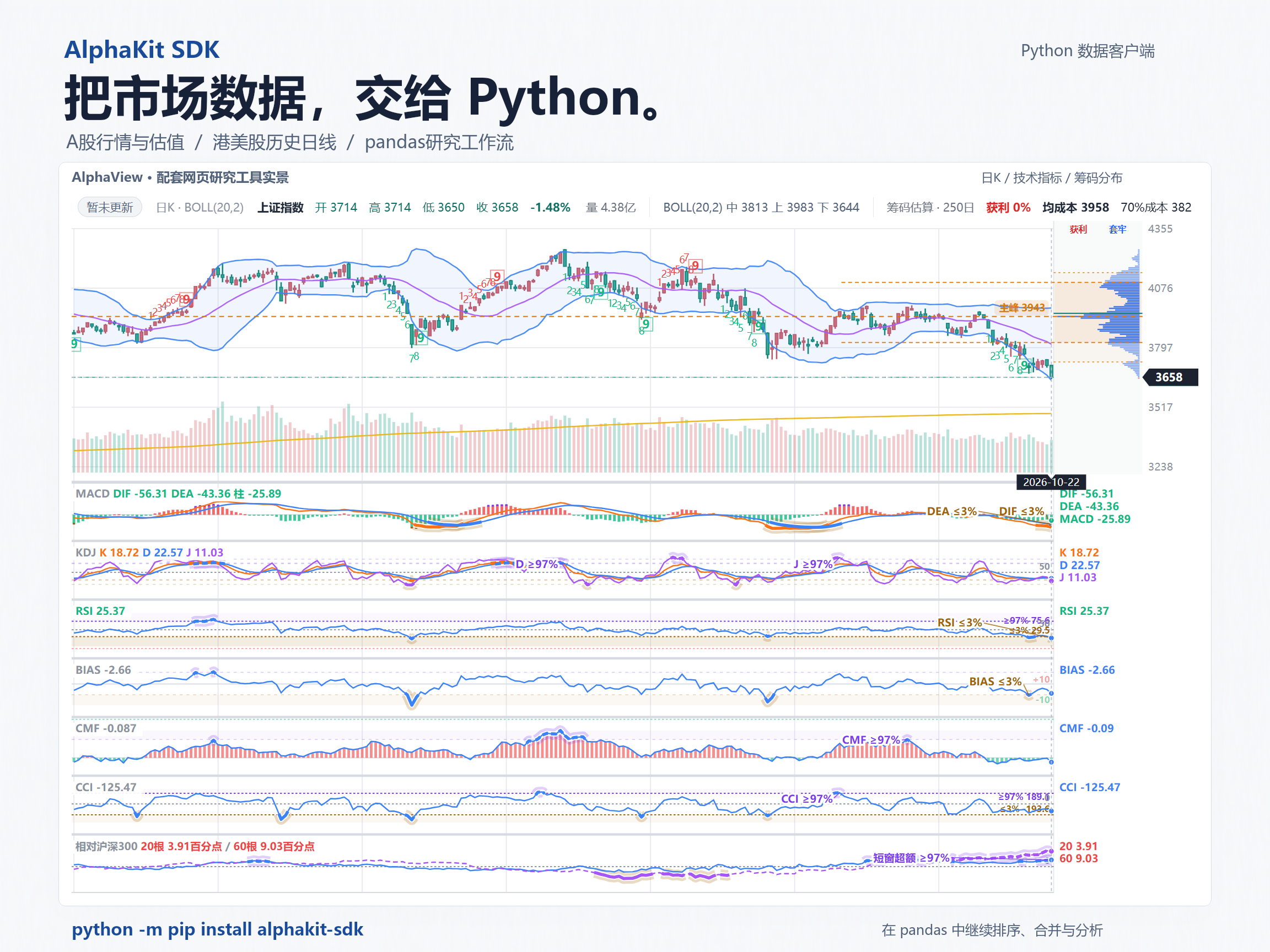The image size is (1270, 952).
Task: Click the right-side CMF -0.09 value
Action: point(1086,728)
